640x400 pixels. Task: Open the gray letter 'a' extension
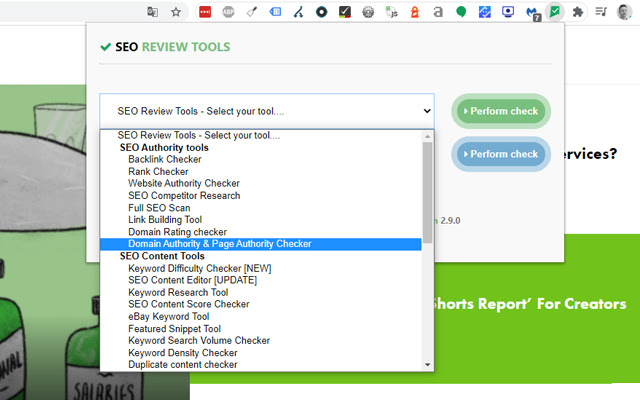pyautogui.click(x=438, y=12)
